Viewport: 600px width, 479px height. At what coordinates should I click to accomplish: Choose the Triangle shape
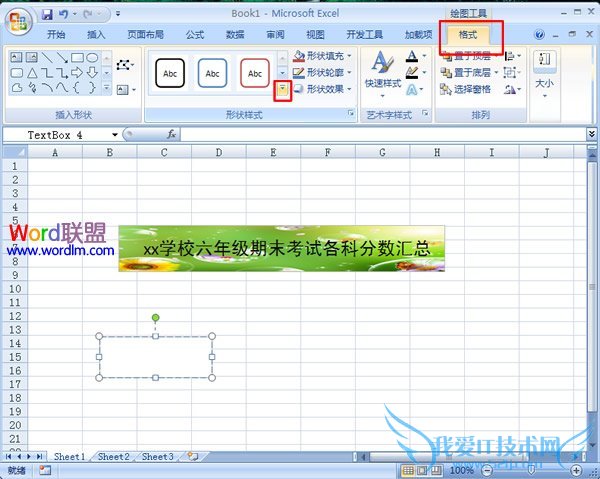(32, 73)
